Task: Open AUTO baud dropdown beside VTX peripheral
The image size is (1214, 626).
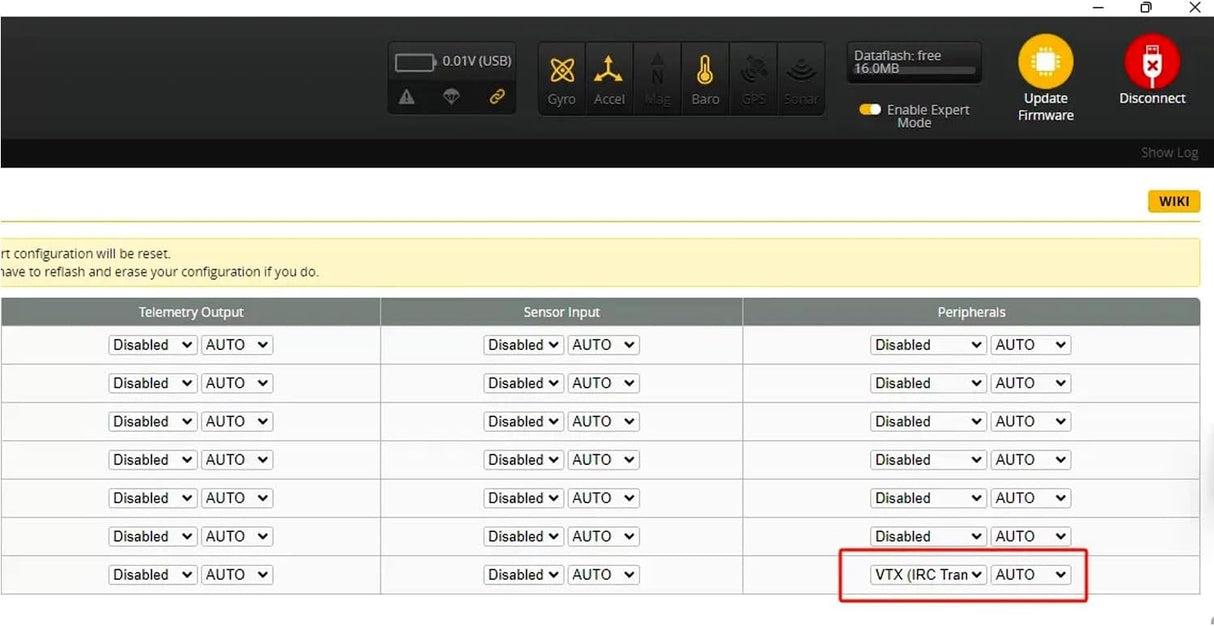Action: pyautogui.click(x=1030, y=575)
